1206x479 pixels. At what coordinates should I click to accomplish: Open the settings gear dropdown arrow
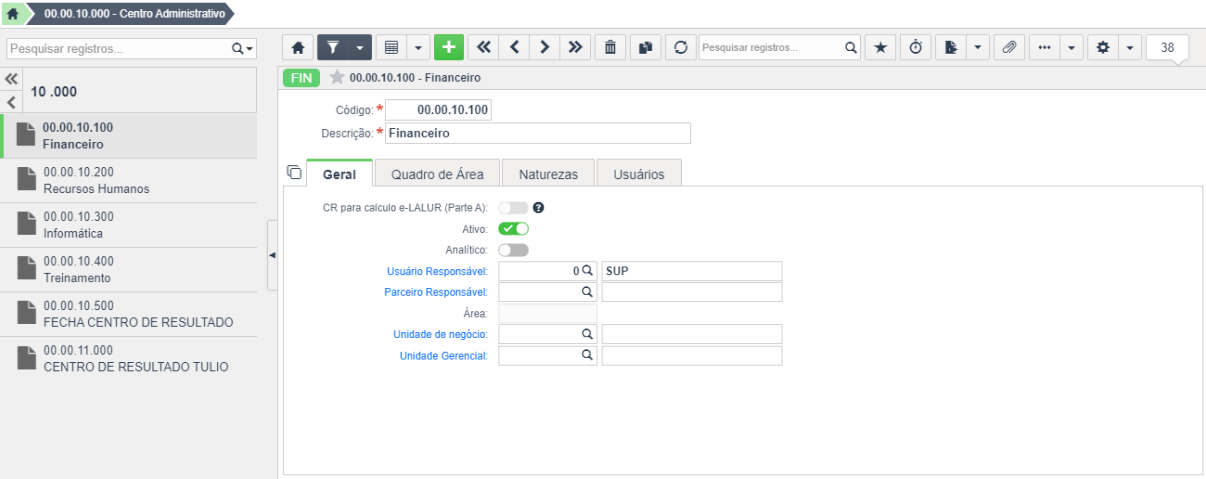click(x=1130, y=47)
